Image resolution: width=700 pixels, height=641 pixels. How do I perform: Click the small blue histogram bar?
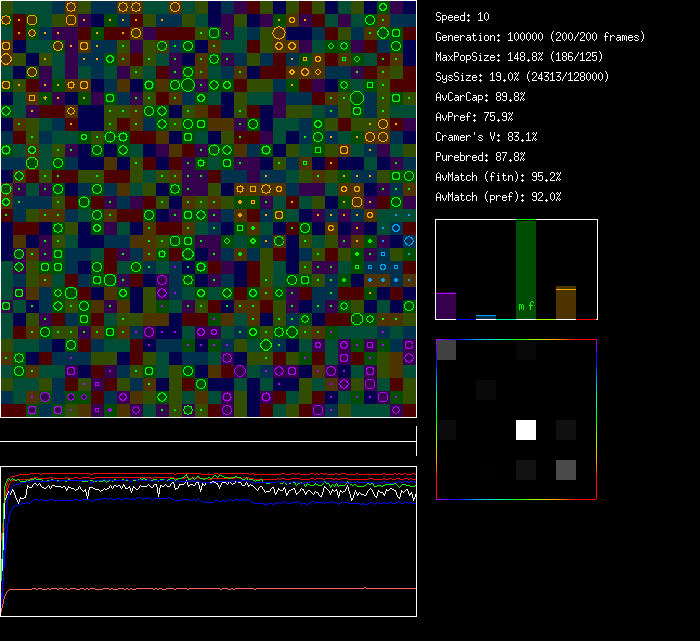486,317
